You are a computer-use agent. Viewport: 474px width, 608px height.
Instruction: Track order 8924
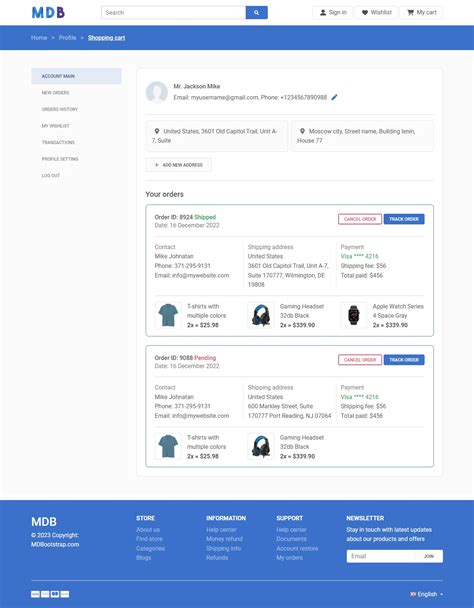[404, 219]
